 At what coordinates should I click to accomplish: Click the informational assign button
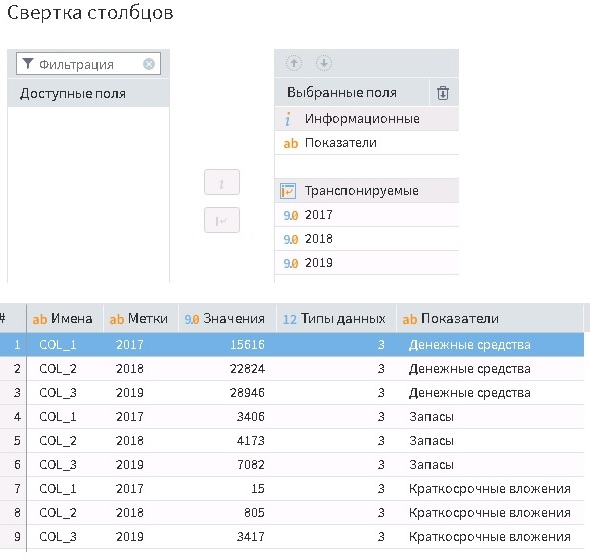(x=222, y=182)
